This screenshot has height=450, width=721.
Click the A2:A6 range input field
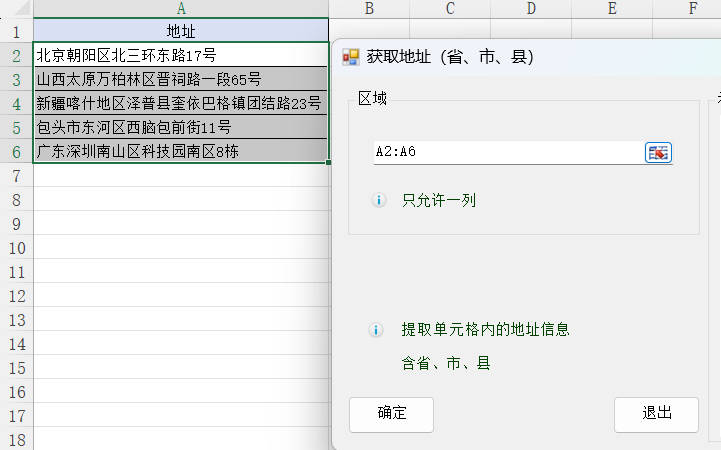click(x=508, y=152)
